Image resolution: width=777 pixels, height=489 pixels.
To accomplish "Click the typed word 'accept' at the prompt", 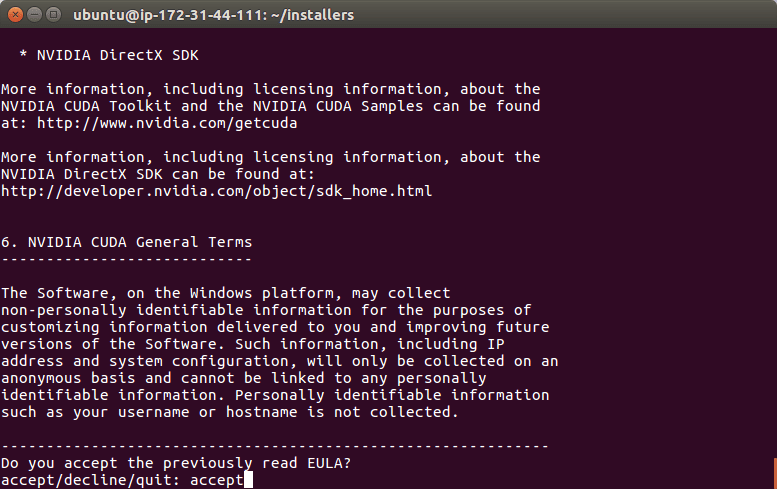I will tap(217, 481).
